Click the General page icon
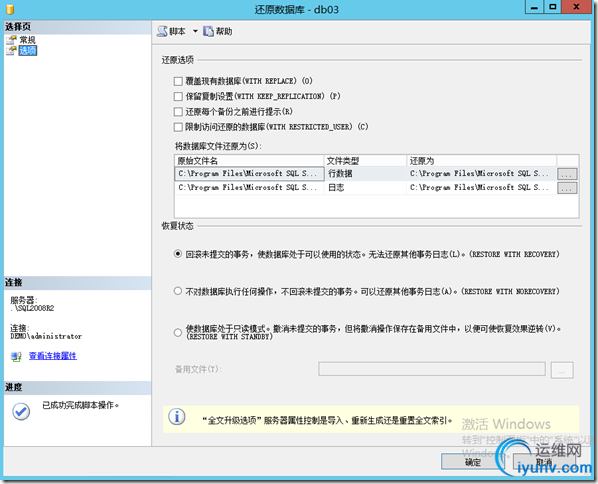This screenshot has height=484, width=598. 11,40
